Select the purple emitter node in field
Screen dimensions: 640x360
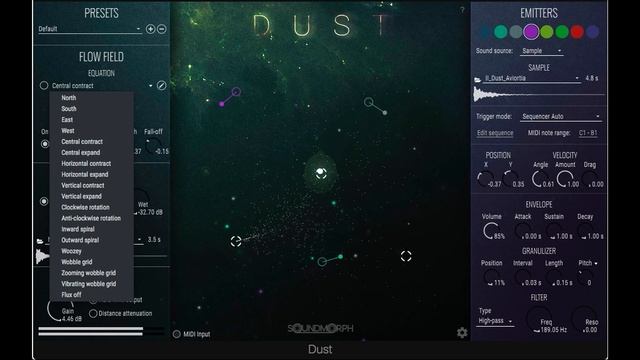click(236, 92)
